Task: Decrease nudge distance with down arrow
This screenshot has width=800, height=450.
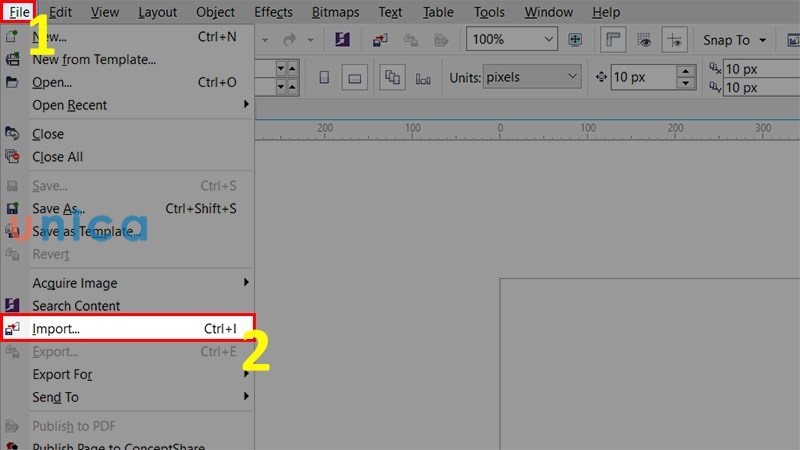Action: pyautogui.click(x=686, y=84)
